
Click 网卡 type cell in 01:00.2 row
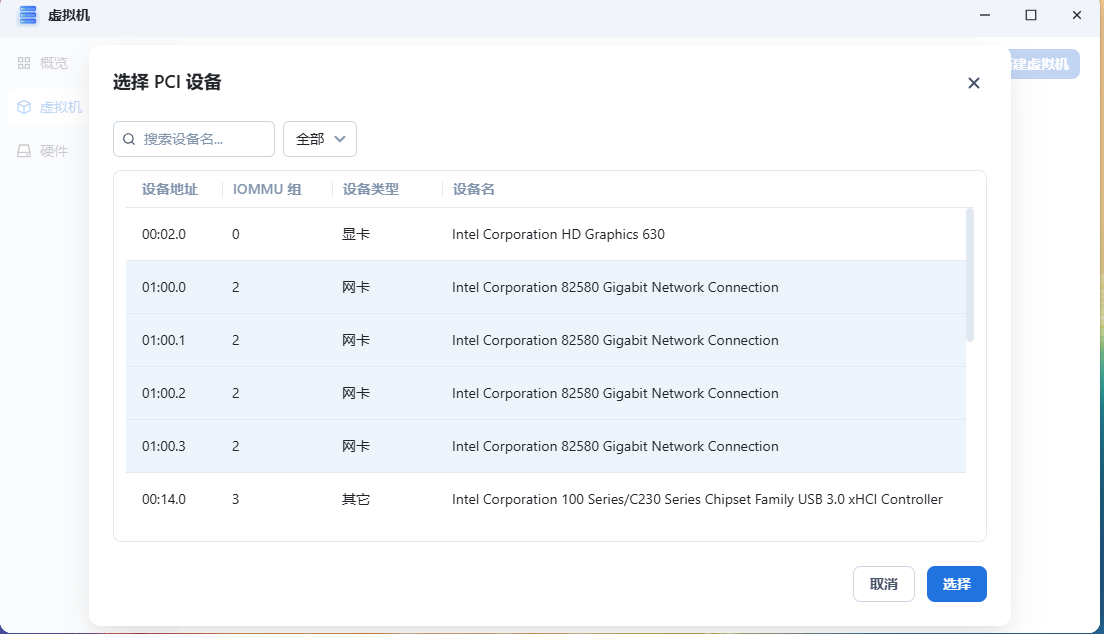pyautogui.click(x=356, y=393)
